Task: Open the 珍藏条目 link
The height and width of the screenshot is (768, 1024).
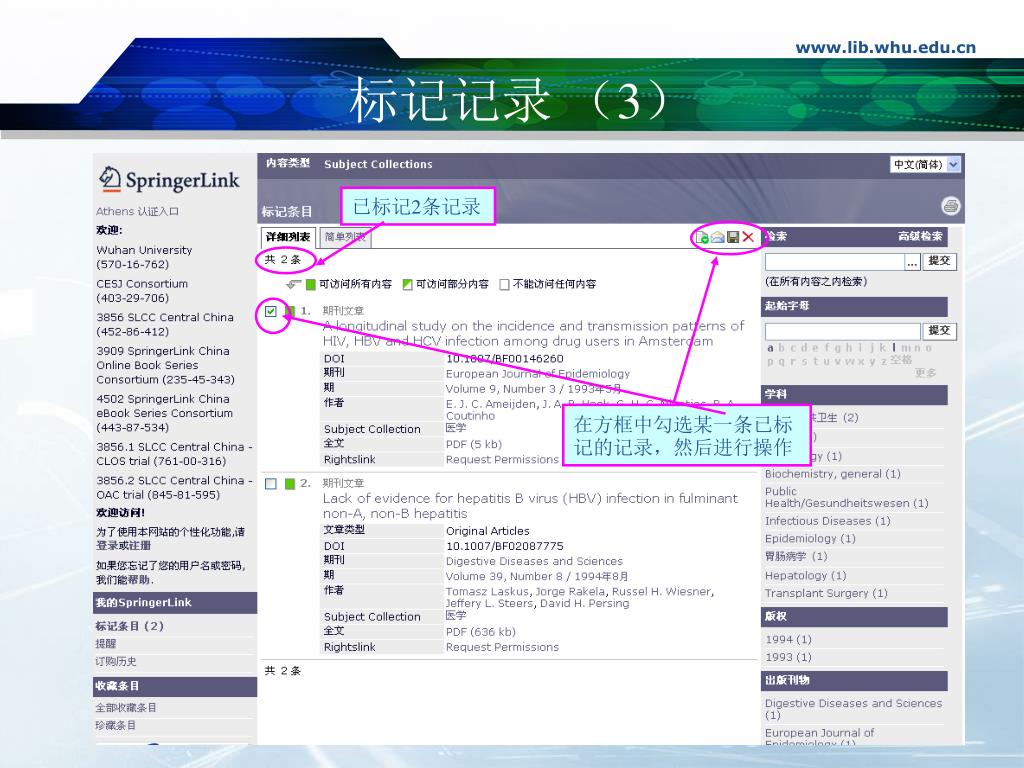Action: (x=116, y=725)
